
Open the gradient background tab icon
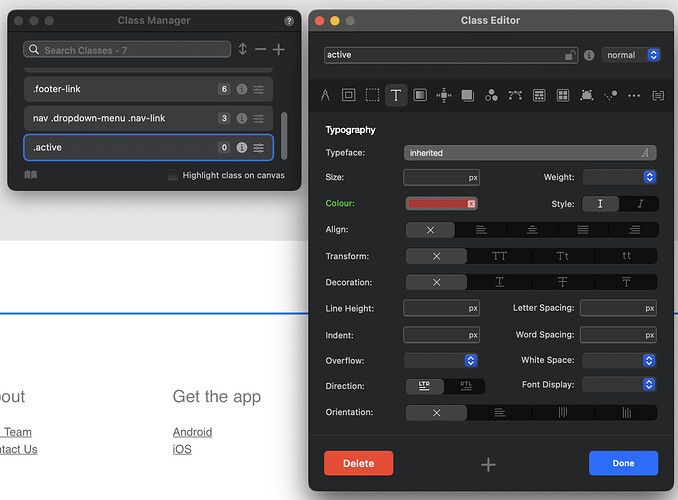(x=420, y=95)
